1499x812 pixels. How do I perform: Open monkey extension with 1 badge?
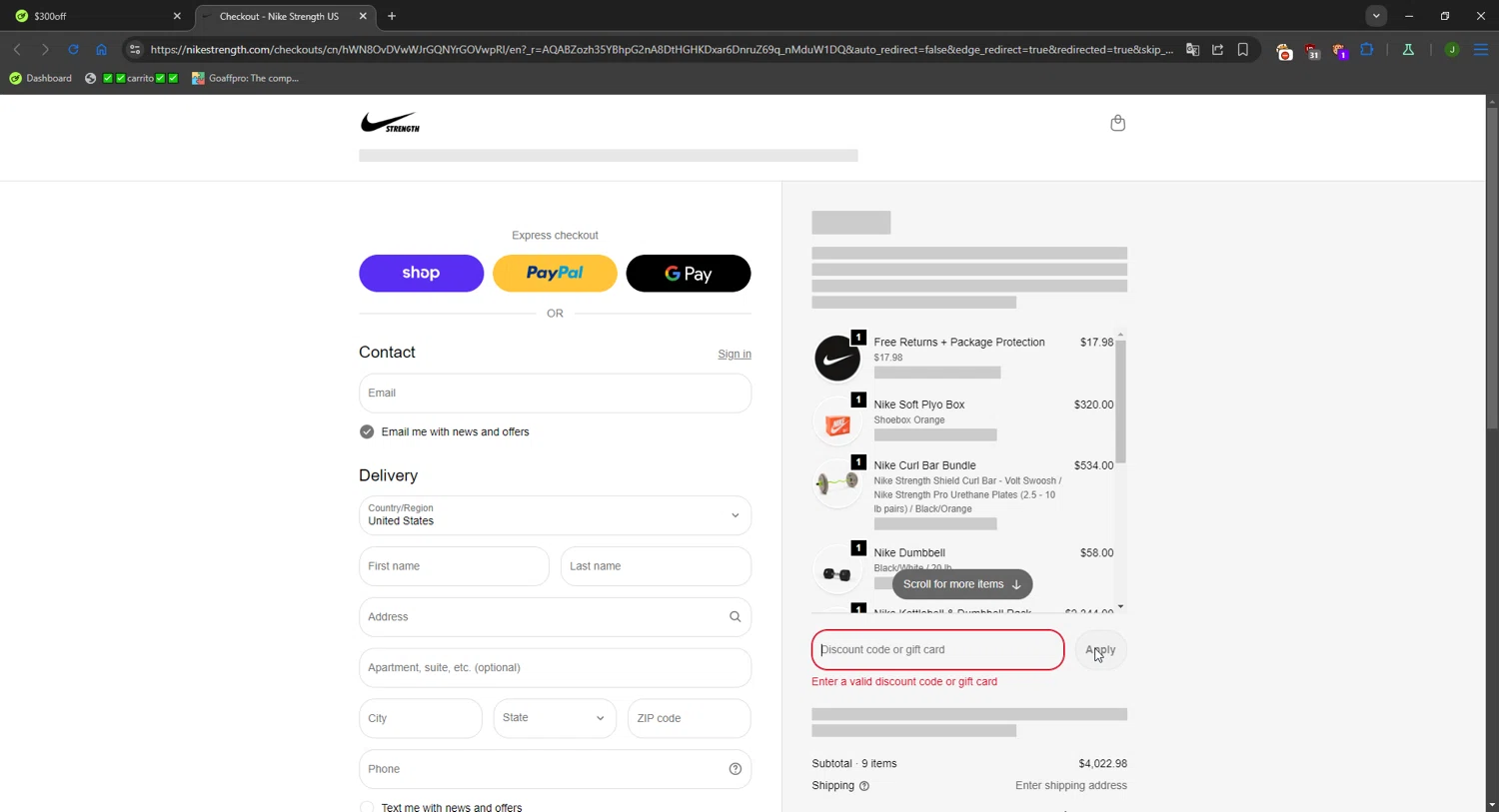(1339, 50)
